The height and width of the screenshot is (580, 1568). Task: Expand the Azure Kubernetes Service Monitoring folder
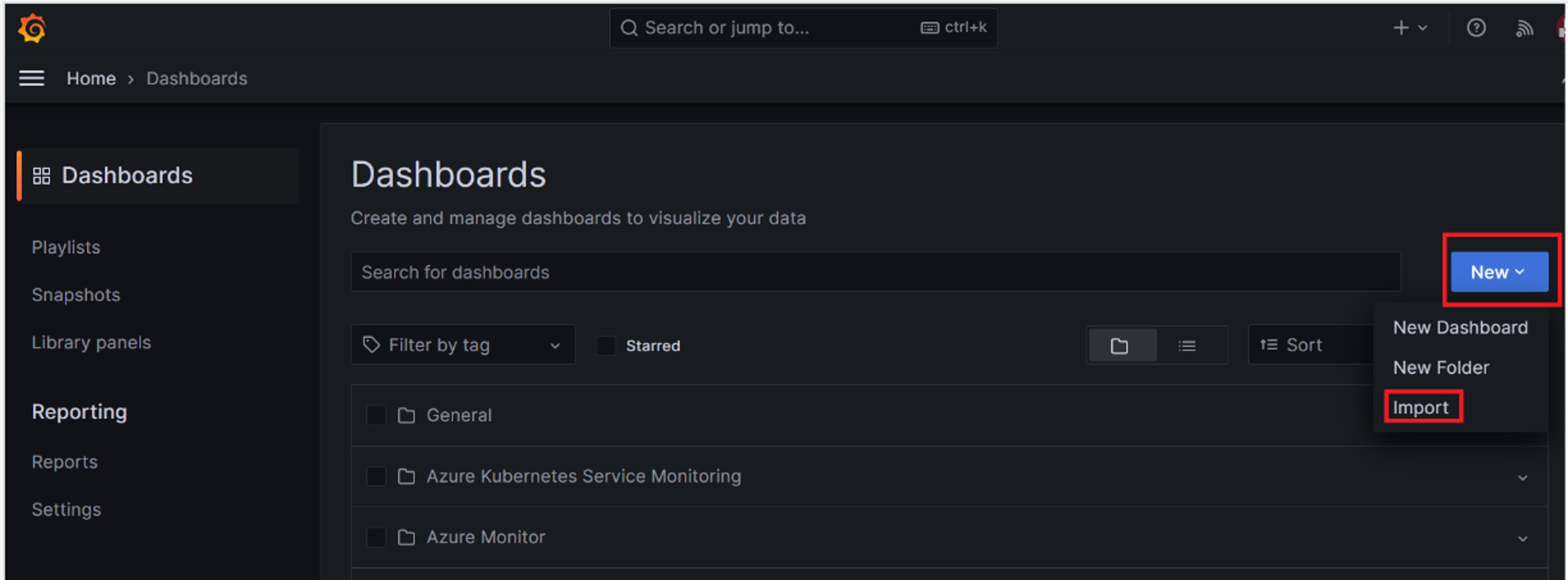[1523, 478]
